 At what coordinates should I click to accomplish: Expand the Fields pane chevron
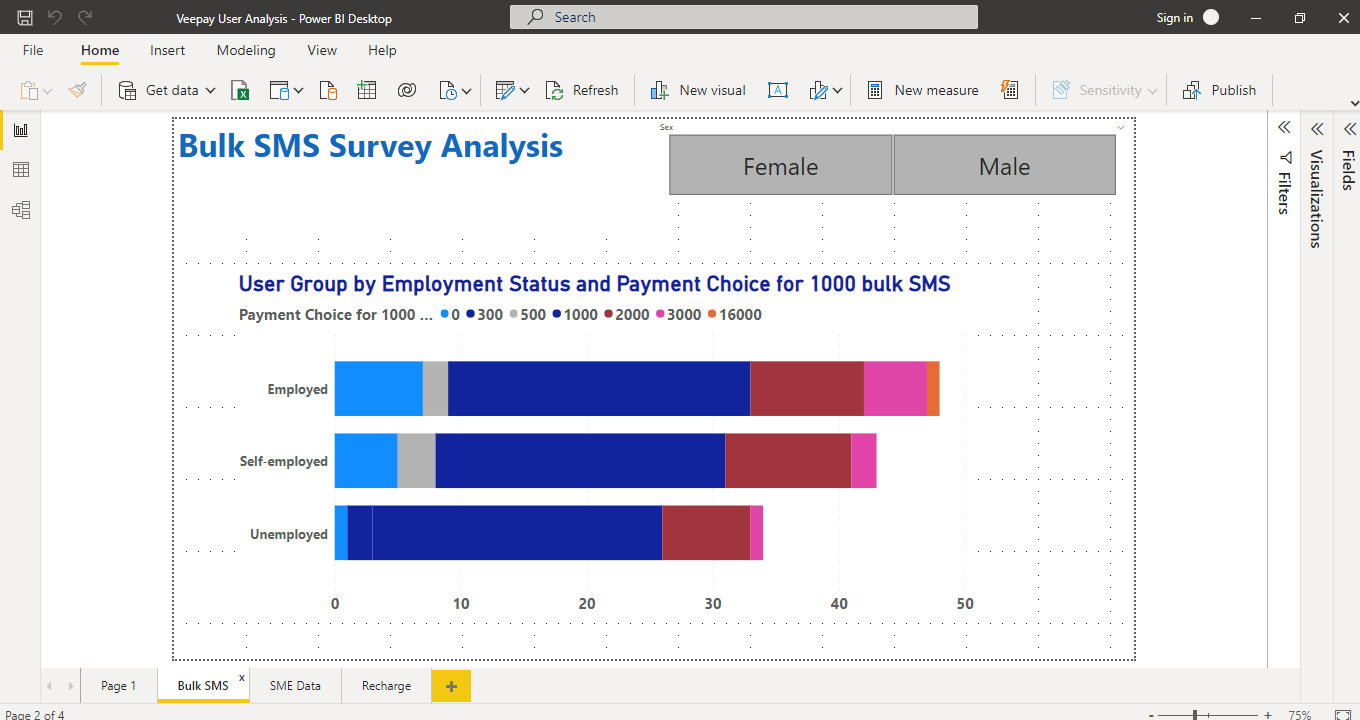click(1349, 128)
